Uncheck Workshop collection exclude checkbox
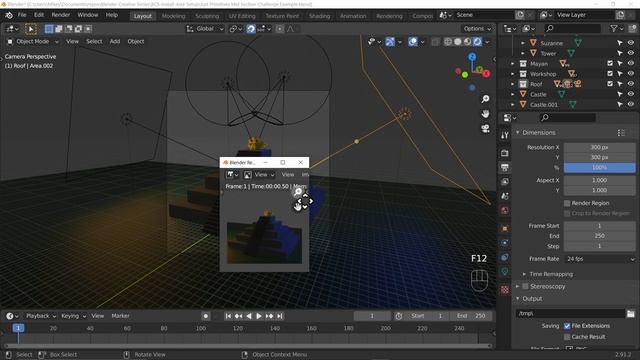 pyautogui.click(x=610, y=73)
